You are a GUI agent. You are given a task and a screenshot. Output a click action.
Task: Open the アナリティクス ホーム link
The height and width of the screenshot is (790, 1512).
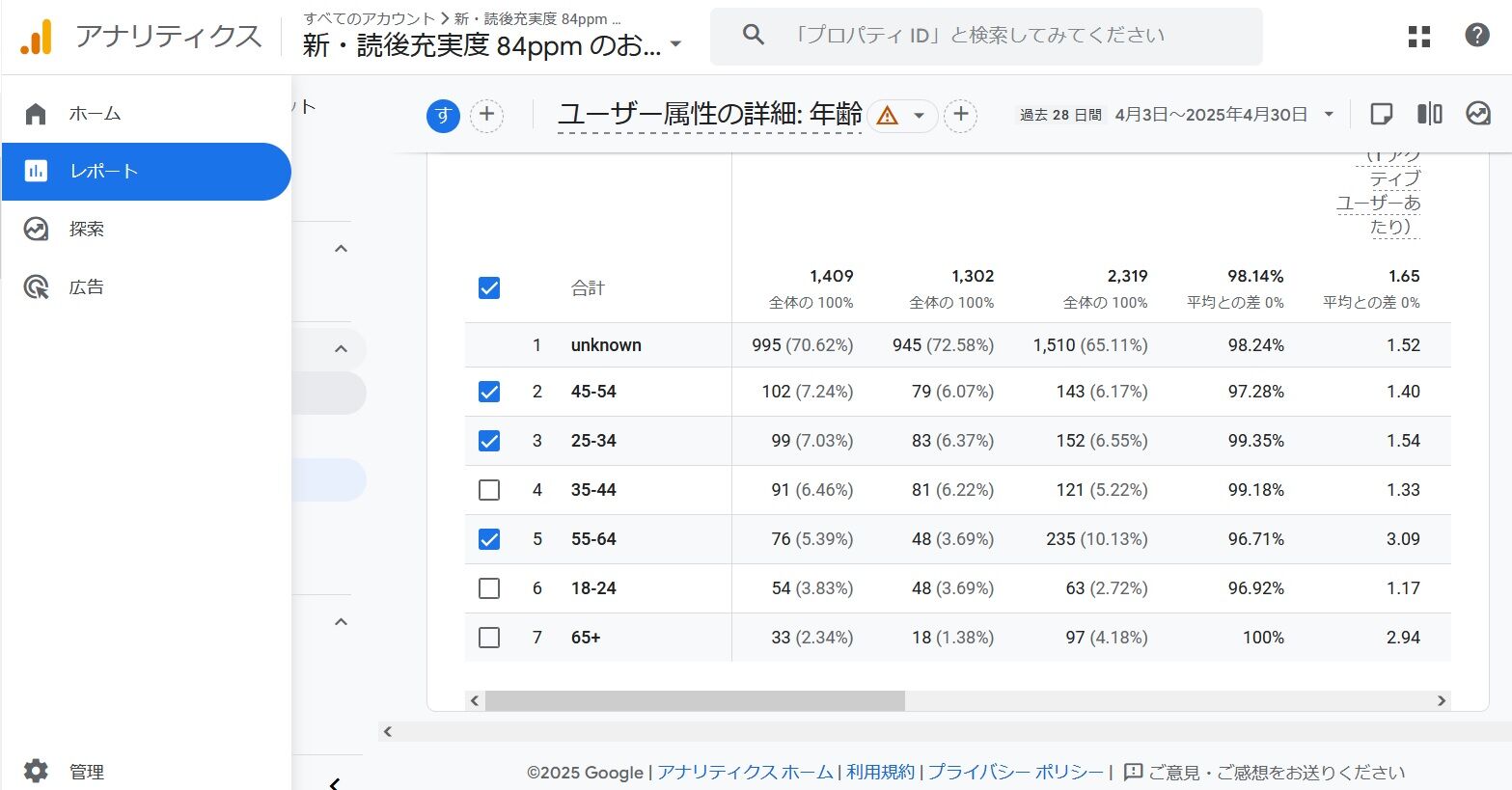pyautogui.click(x=745, y=773)
